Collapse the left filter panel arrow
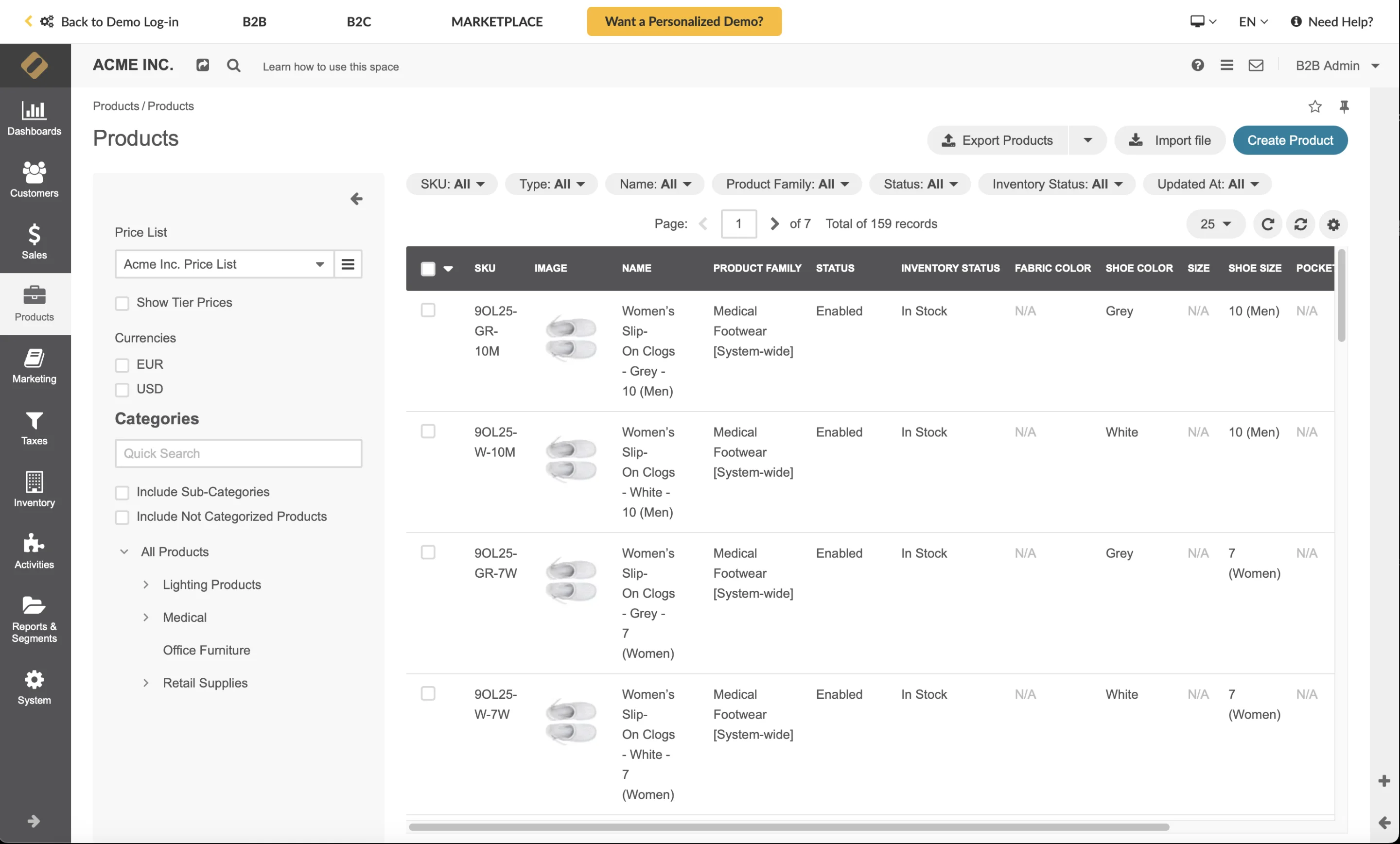The height and width of the screenshot is (844, 1400). [x=356, y=199]
